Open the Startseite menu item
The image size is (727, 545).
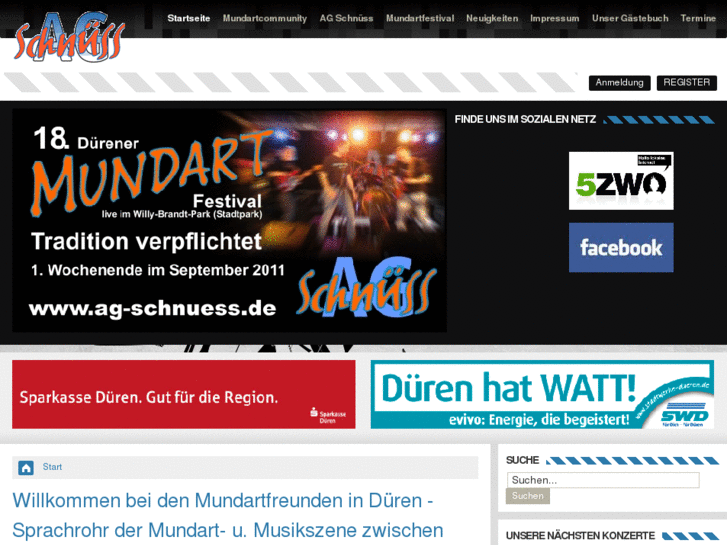click(x=189, y=19)
